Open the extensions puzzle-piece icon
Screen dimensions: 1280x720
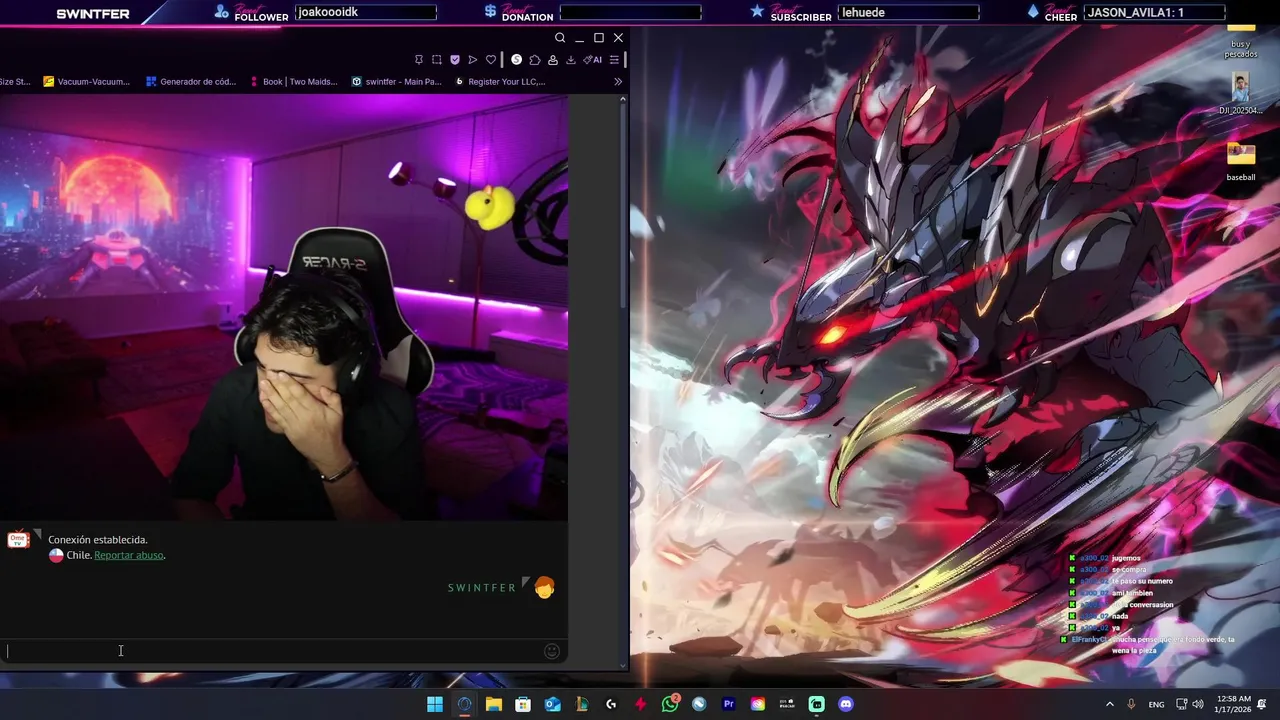pyautogui.click(x=535, y=60)
